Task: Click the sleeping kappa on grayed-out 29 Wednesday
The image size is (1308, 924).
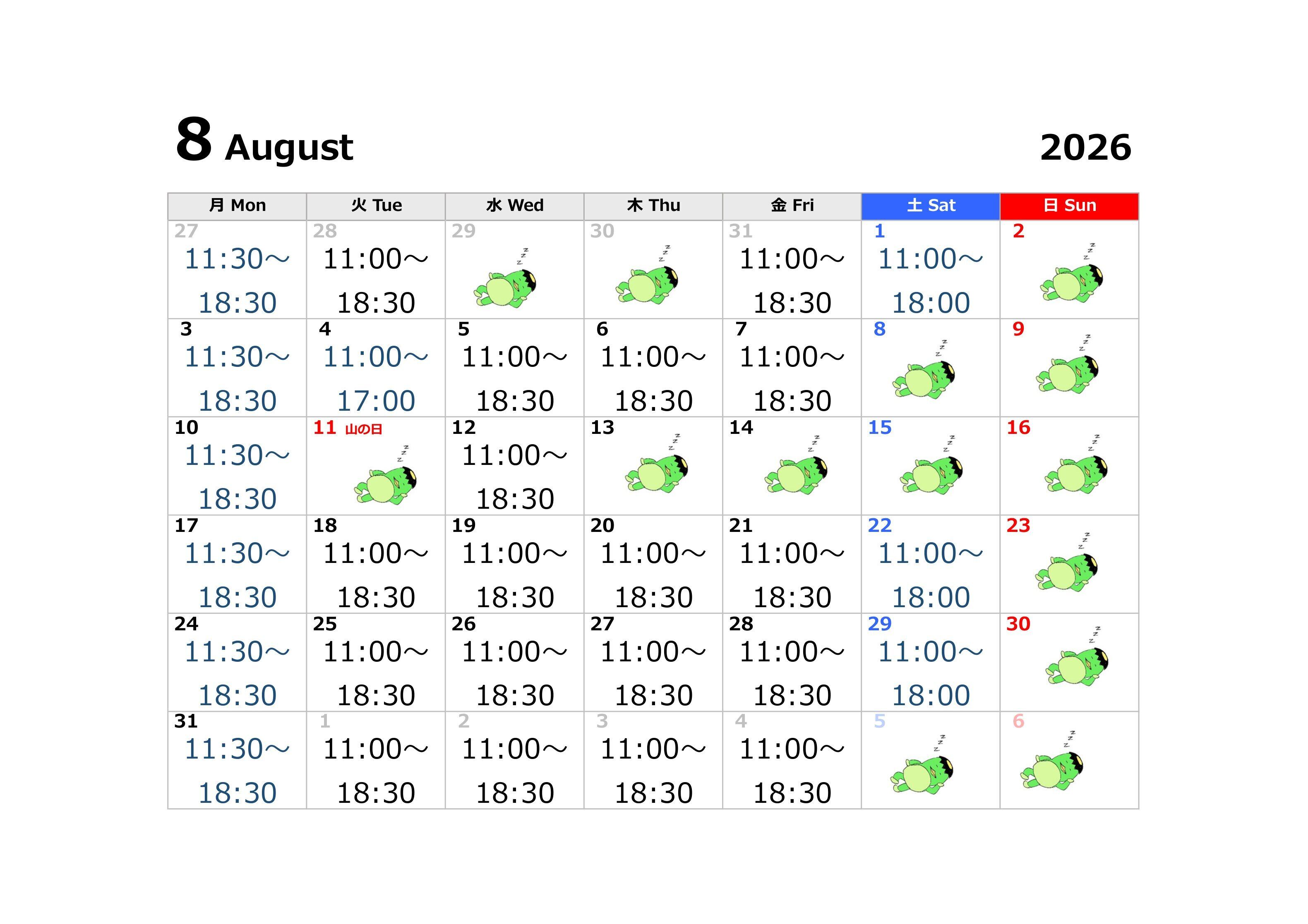Action: [505, 278]
